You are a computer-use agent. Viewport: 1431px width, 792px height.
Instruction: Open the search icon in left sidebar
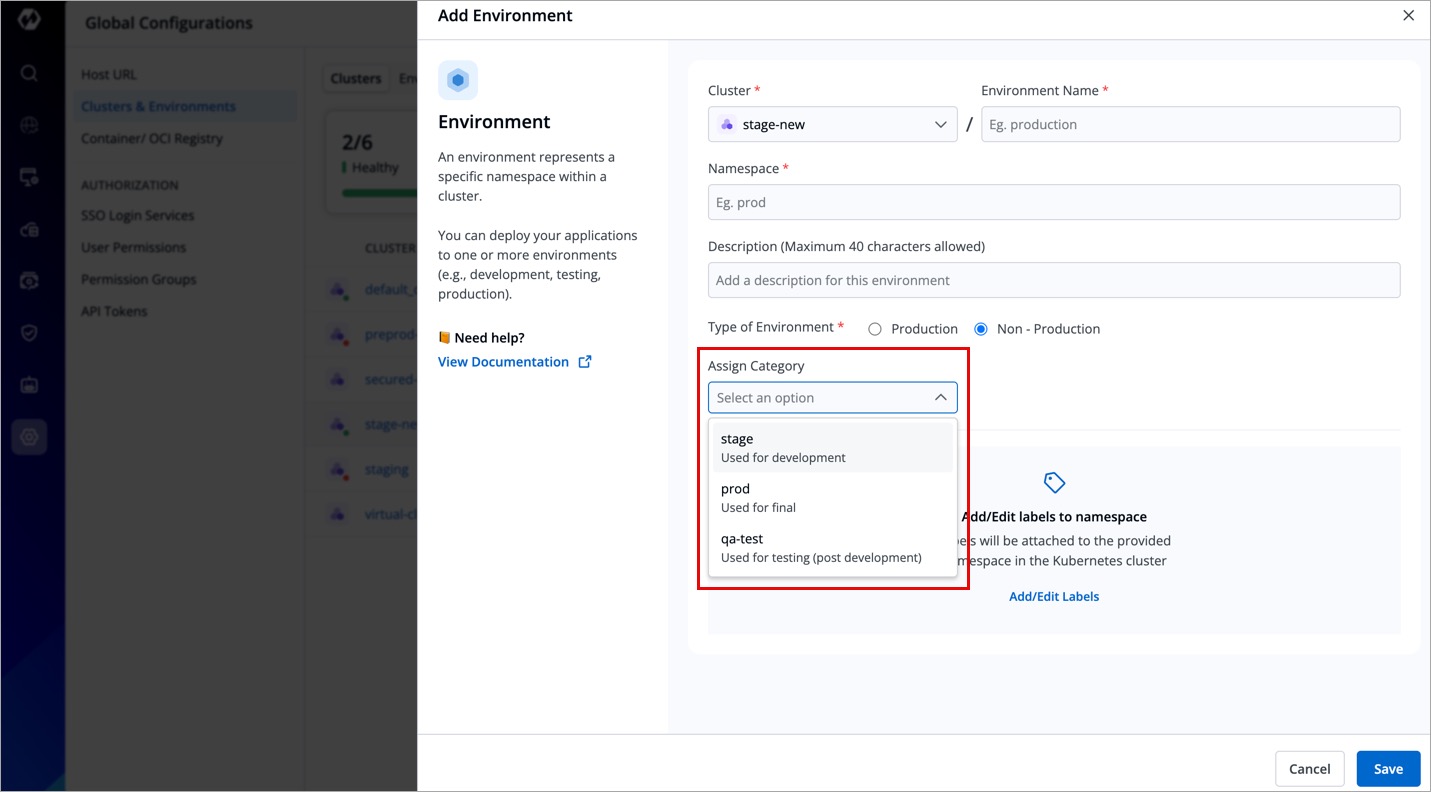(x=29, y=73)
